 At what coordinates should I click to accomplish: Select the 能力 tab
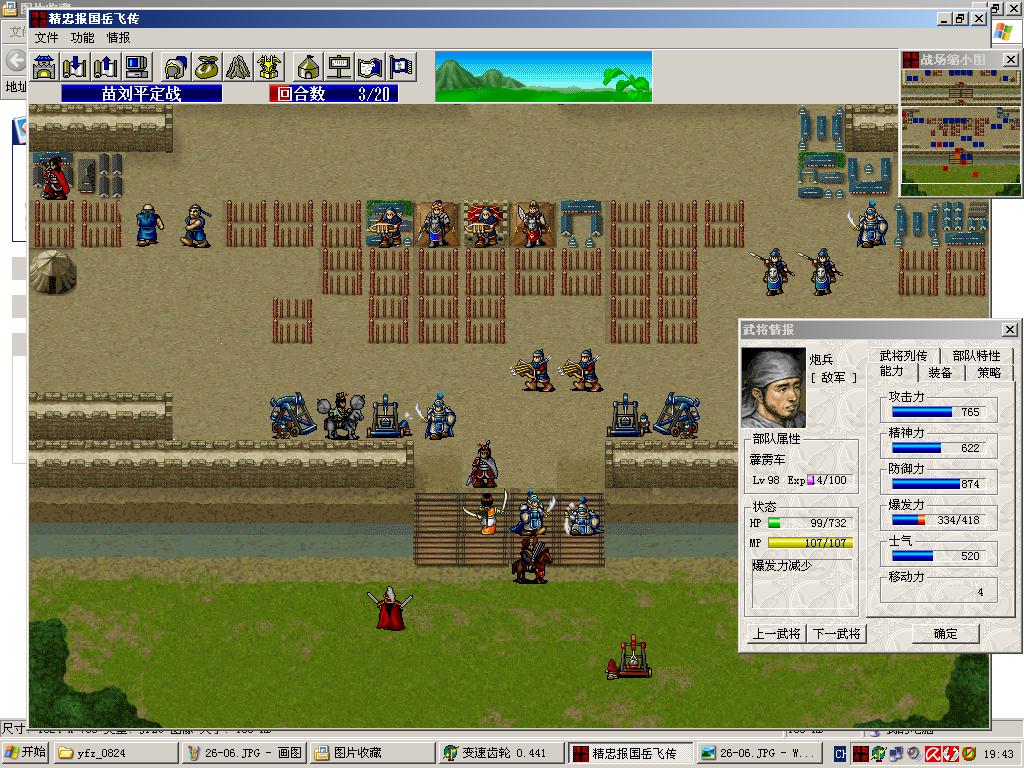[x=892, y=372]
